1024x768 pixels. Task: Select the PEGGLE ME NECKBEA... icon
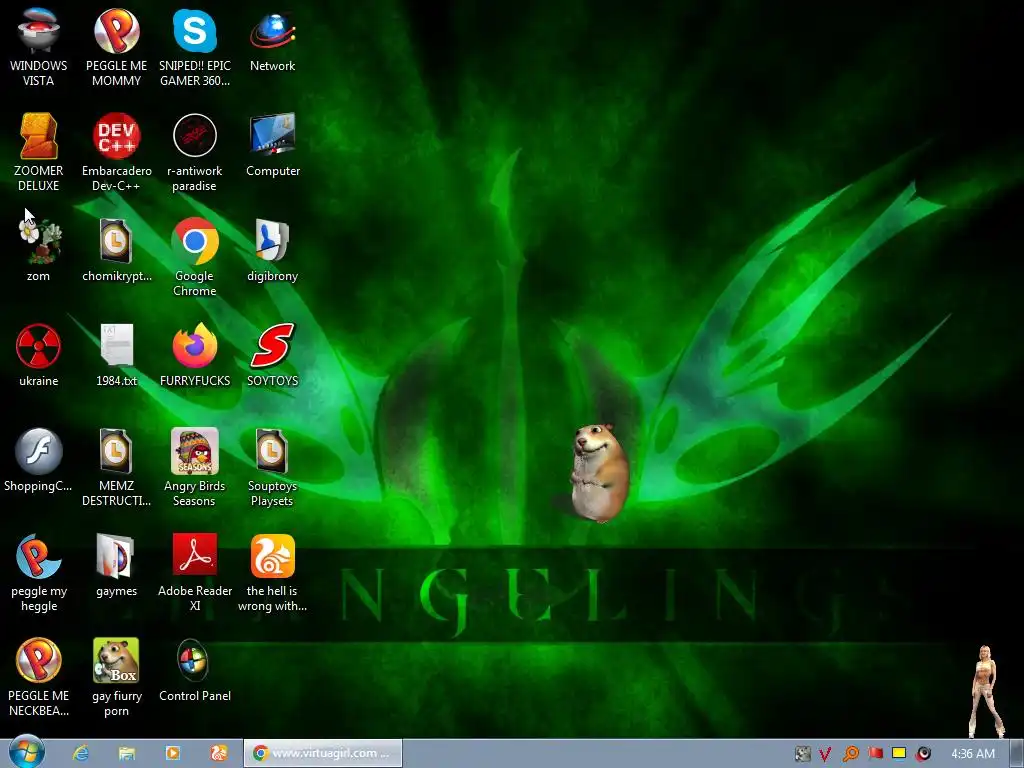click(x=39, y=677)
